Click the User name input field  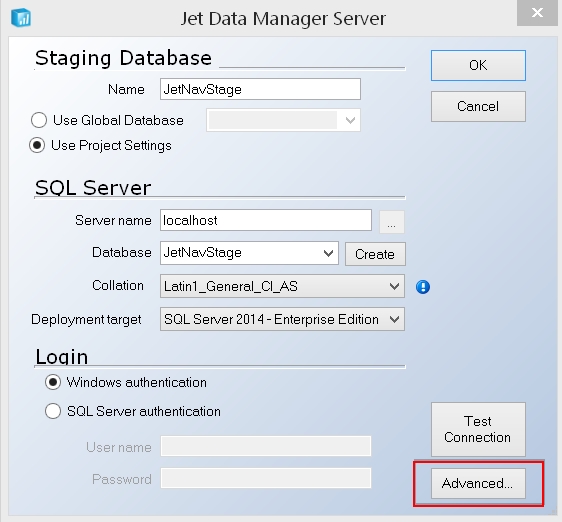(266, 446)
